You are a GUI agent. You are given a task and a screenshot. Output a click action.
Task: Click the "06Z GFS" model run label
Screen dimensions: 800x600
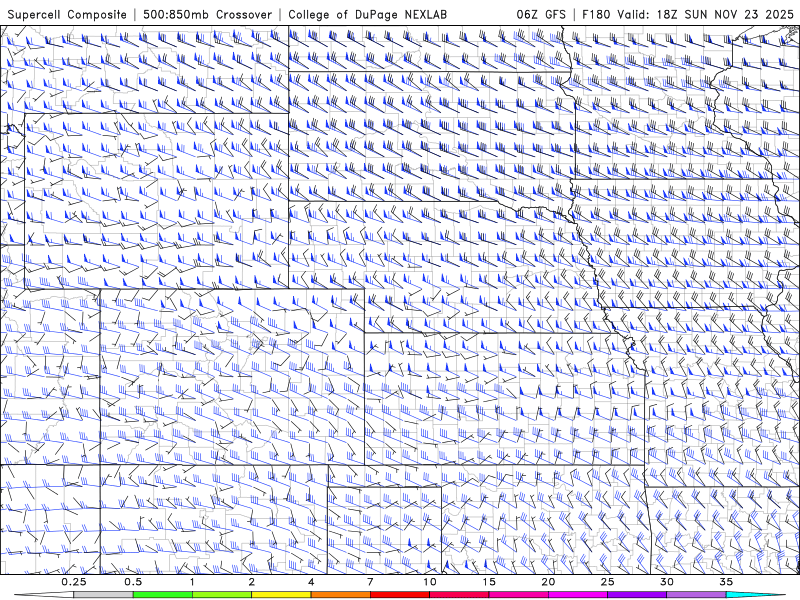pos(541,15)
